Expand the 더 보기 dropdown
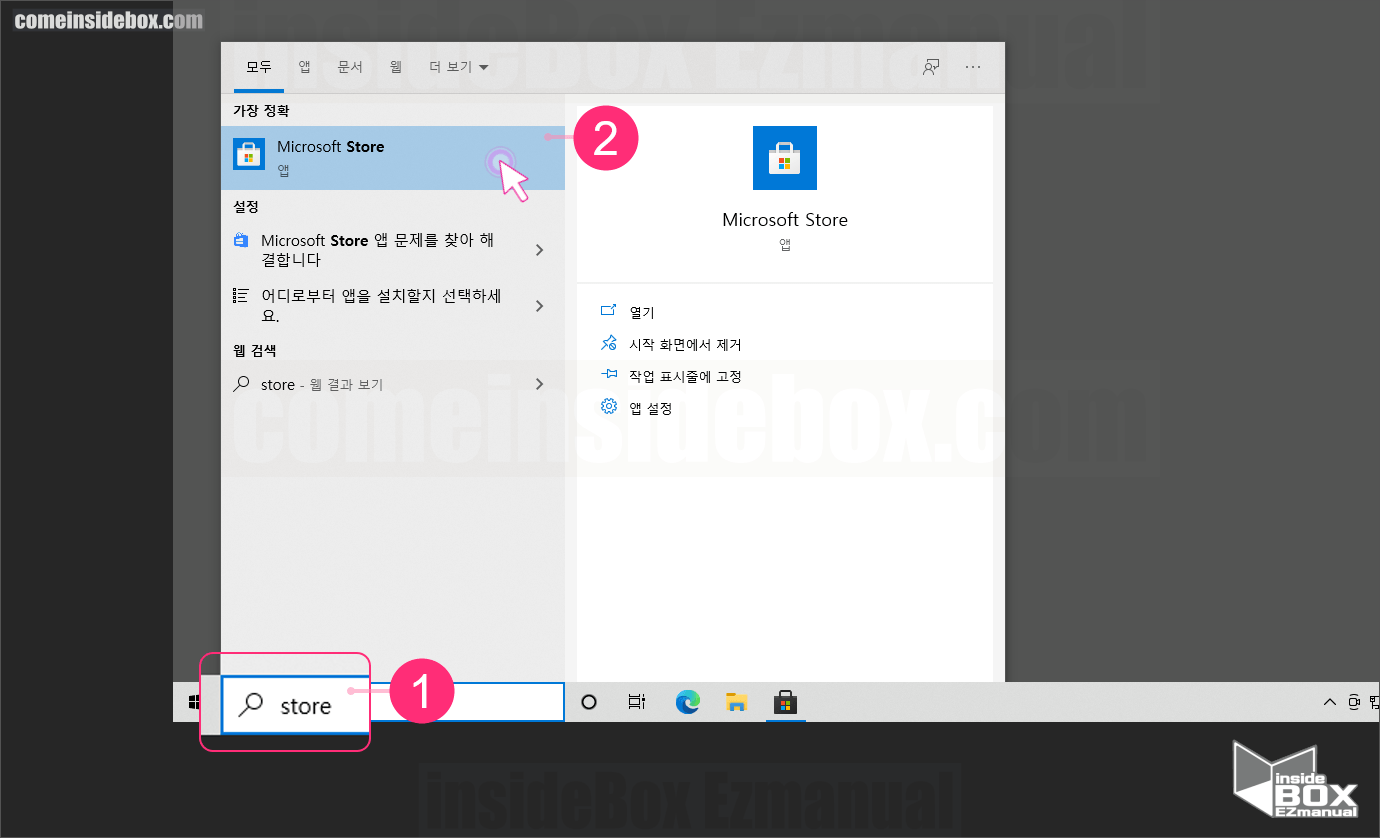The height and width of the screenshot is (838, 1380). coord(459,67)
